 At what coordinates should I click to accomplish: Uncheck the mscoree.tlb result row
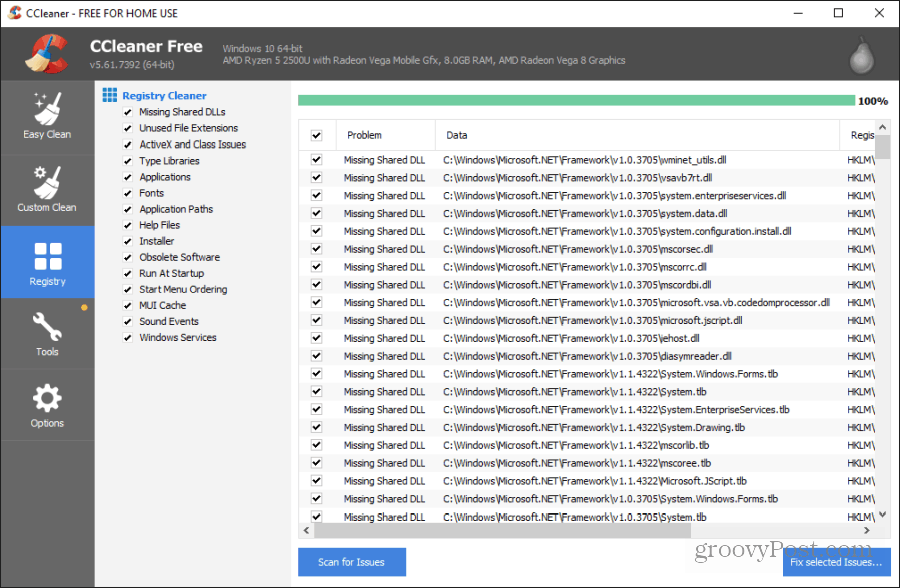click(x=316, y=462)
